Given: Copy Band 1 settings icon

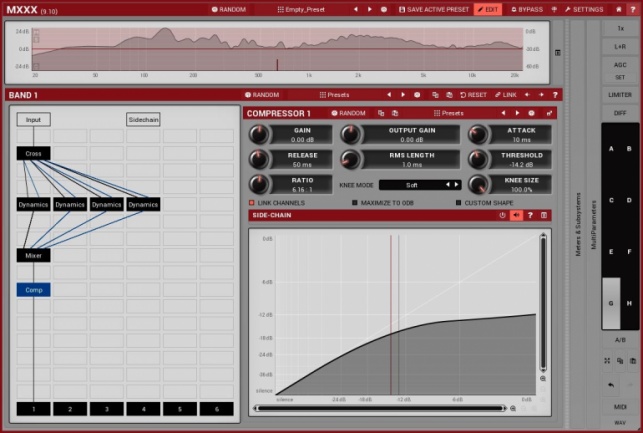Looking at the screenshot, I should 435,95.
